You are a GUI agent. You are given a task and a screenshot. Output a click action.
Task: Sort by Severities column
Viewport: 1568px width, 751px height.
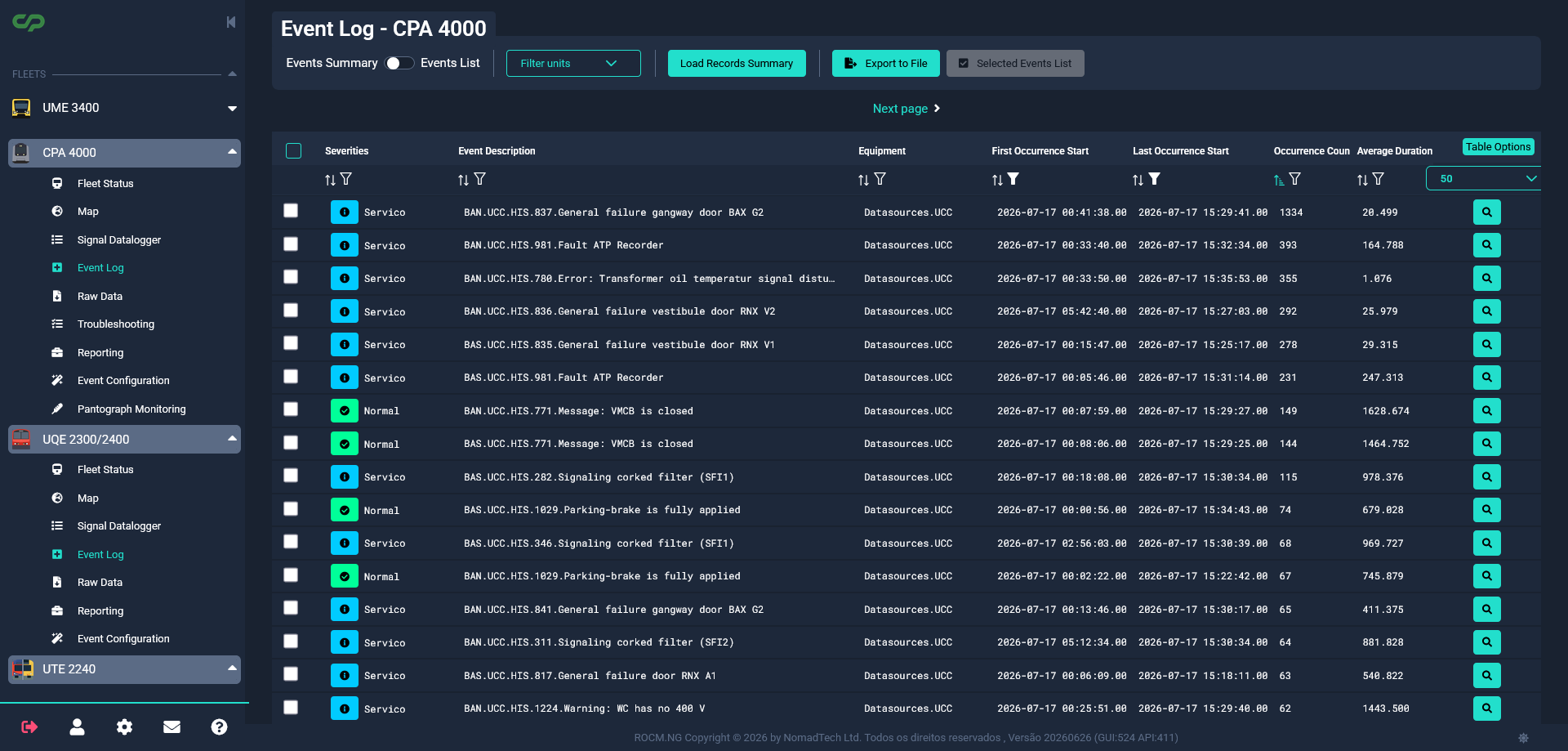click(x=330, y=180)
